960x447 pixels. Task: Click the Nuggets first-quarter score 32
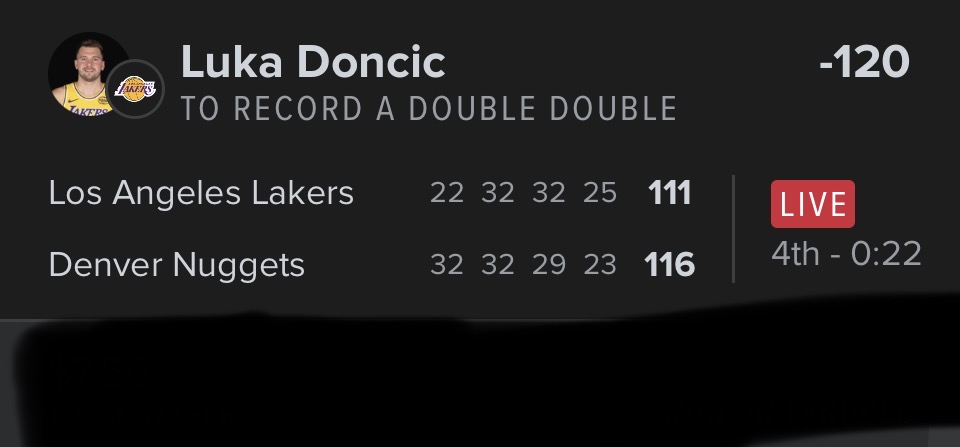[x=447, y=265]
